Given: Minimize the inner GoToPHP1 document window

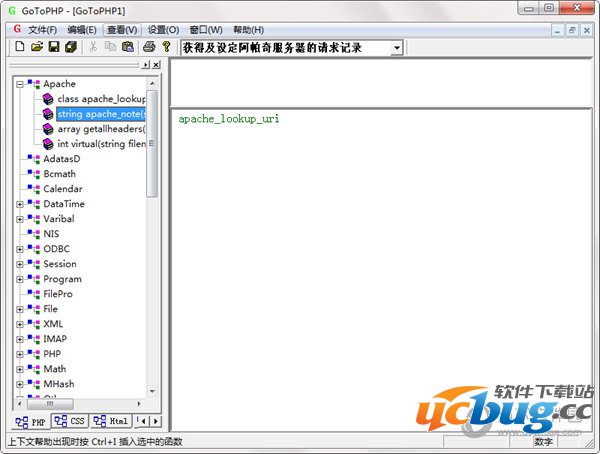Looking at the screenshot, I should [x=557, y=30].
